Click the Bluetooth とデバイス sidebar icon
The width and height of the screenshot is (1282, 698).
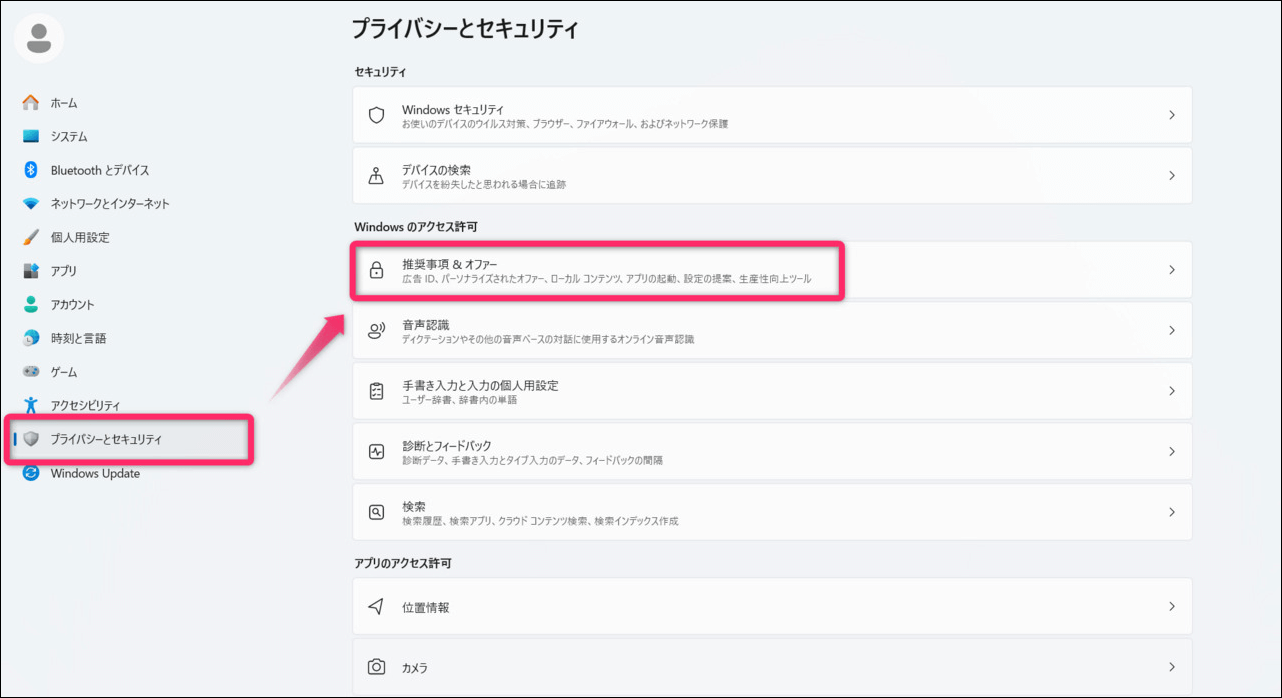[31, 170]
